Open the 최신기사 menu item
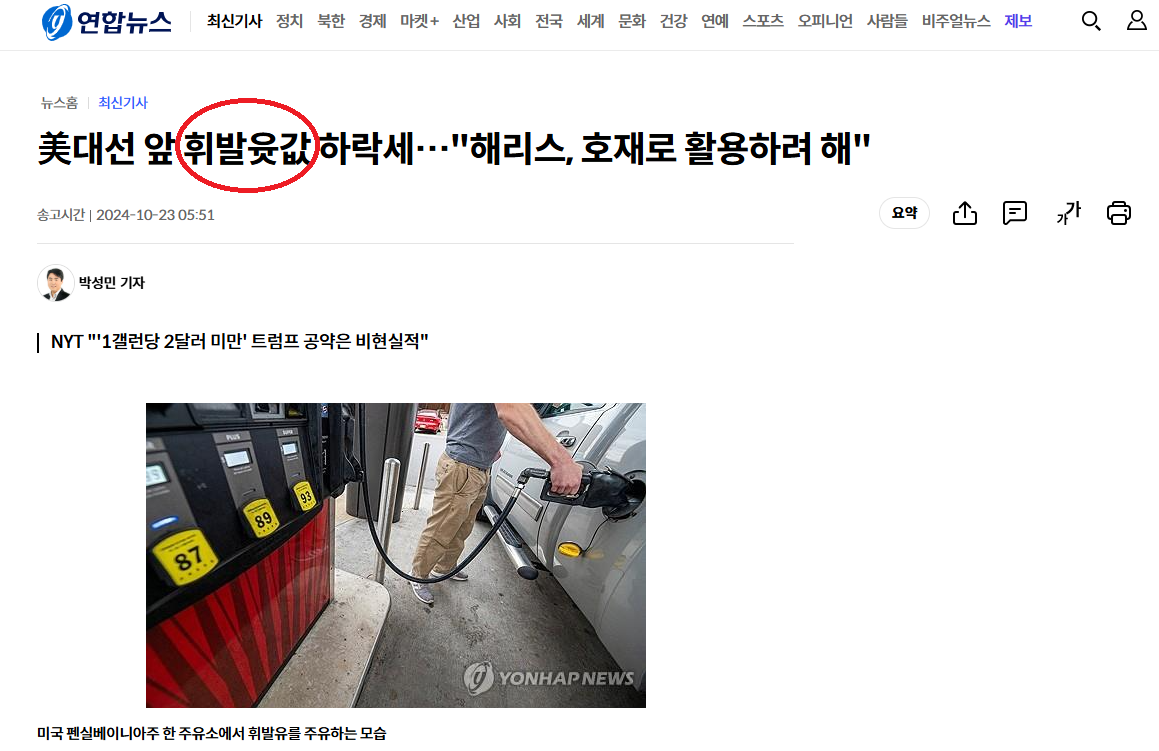Image resolution: width=1159 pixels, height=751 pixels. (x=234, y=21)
